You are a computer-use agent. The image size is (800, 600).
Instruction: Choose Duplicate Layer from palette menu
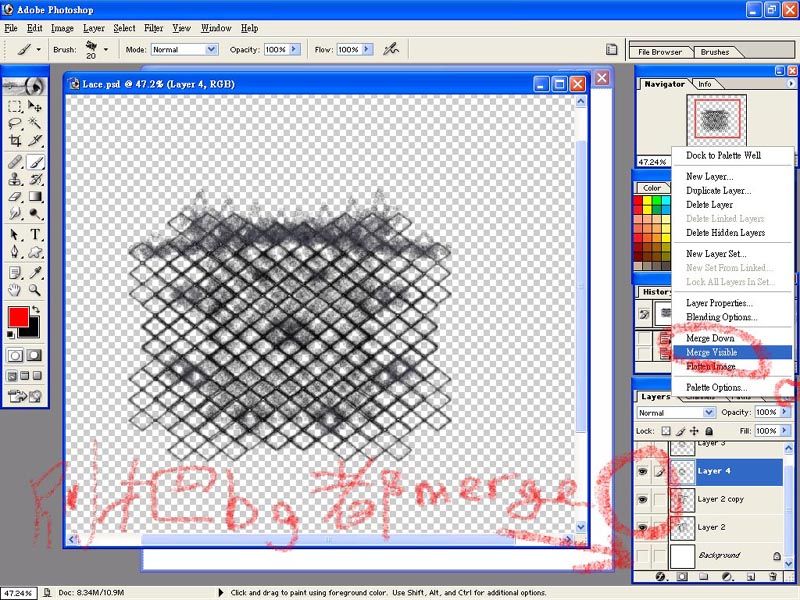732,191
